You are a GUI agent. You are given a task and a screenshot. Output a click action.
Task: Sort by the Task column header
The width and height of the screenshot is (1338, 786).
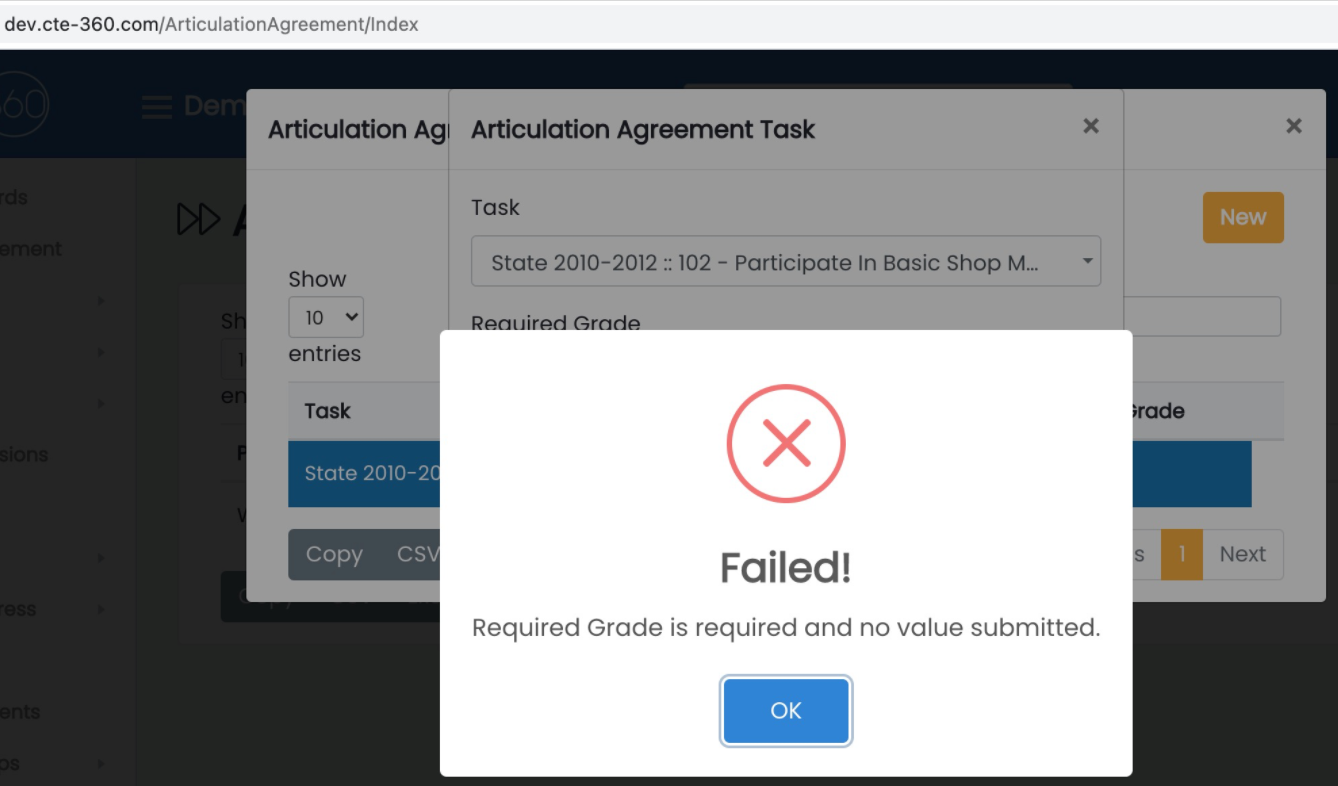click(x=328, y=411)
